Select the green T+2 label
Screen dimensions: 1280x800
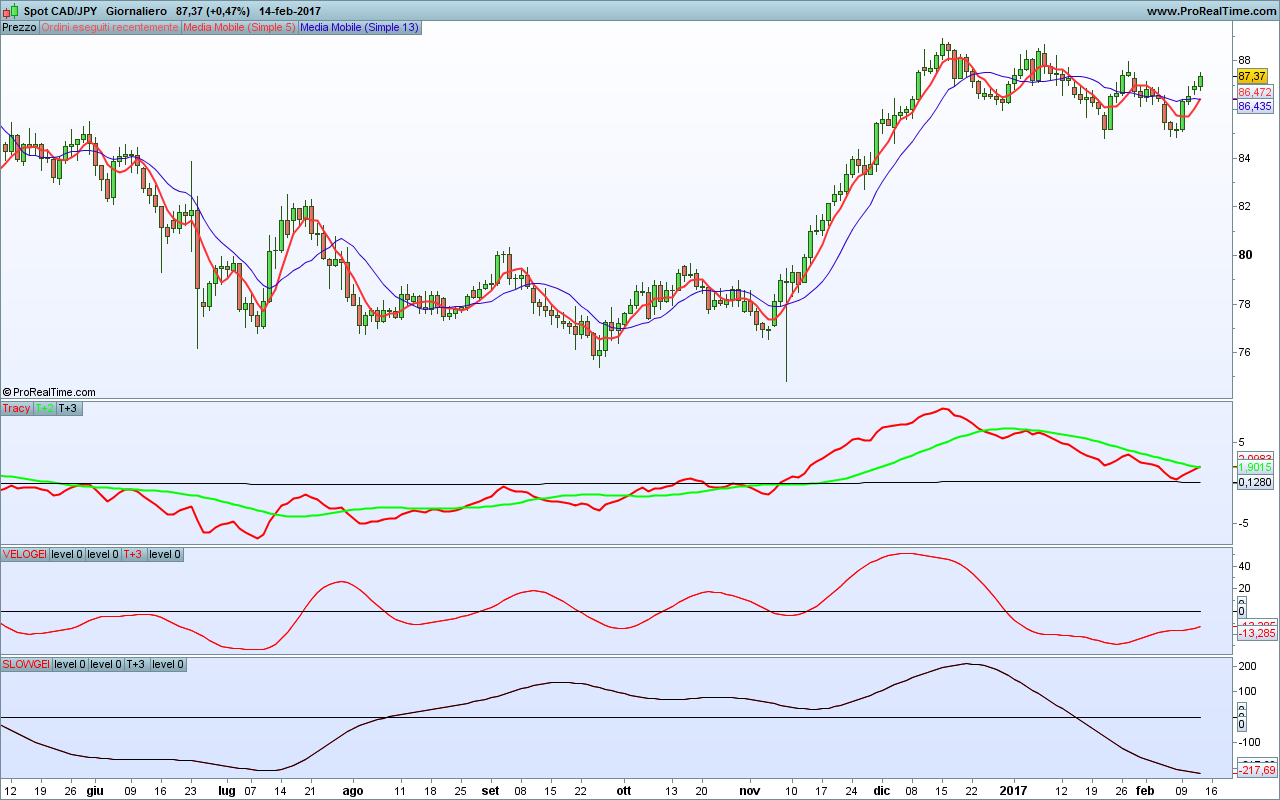(x=45, y=408)
